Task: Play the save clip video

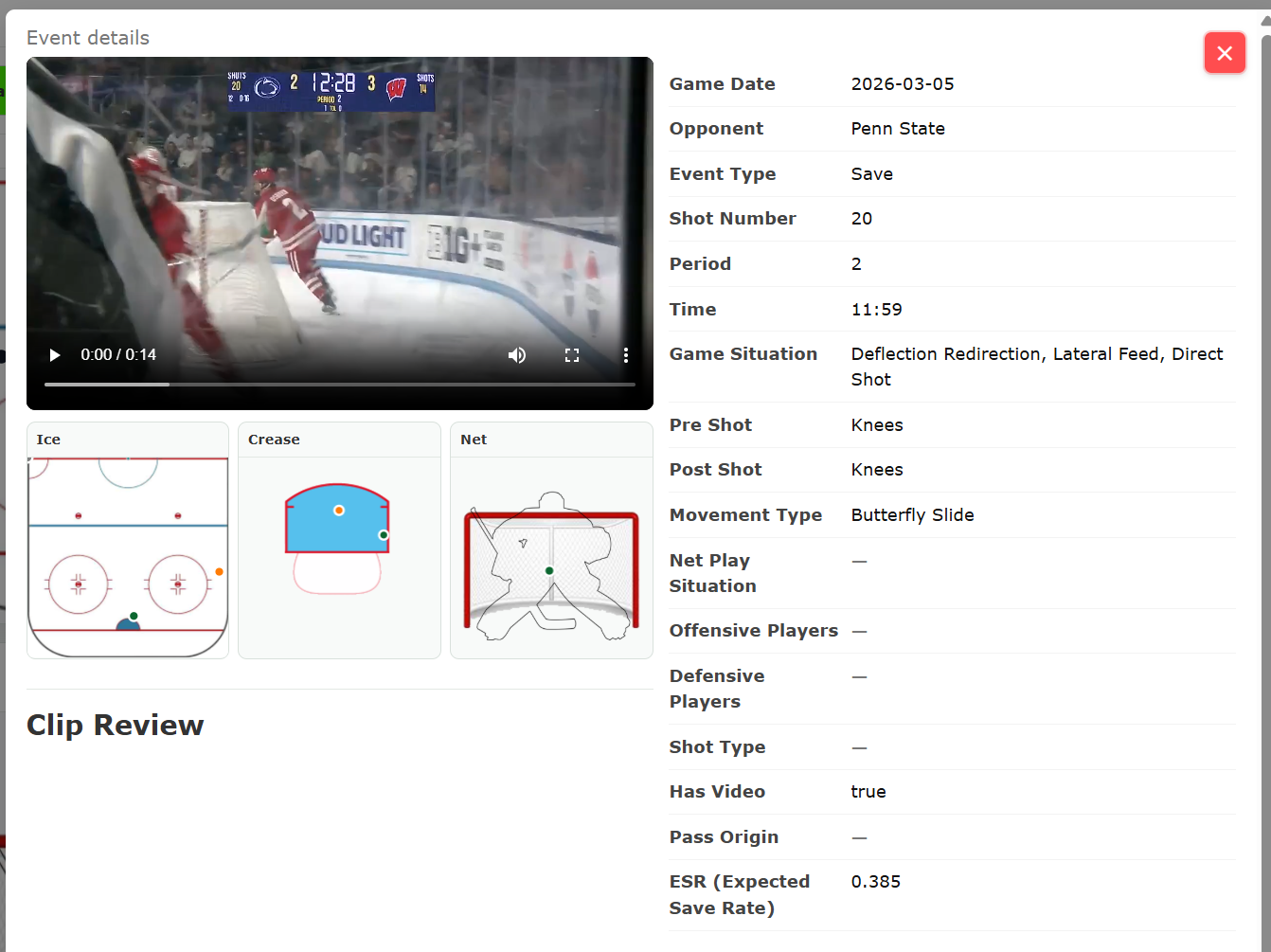Action: point(55,355)
